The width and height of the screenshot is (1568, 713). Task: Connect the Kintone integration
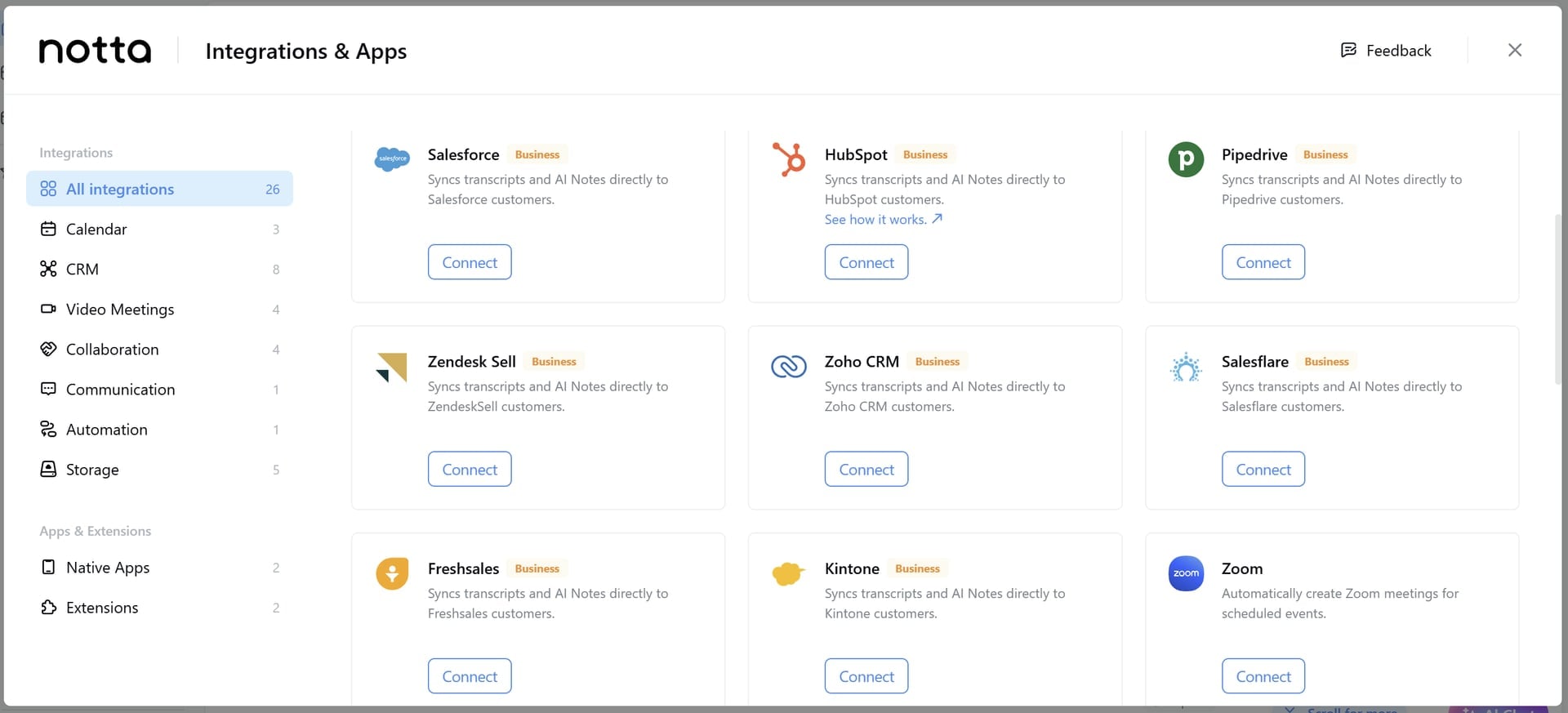coord(866,676)
